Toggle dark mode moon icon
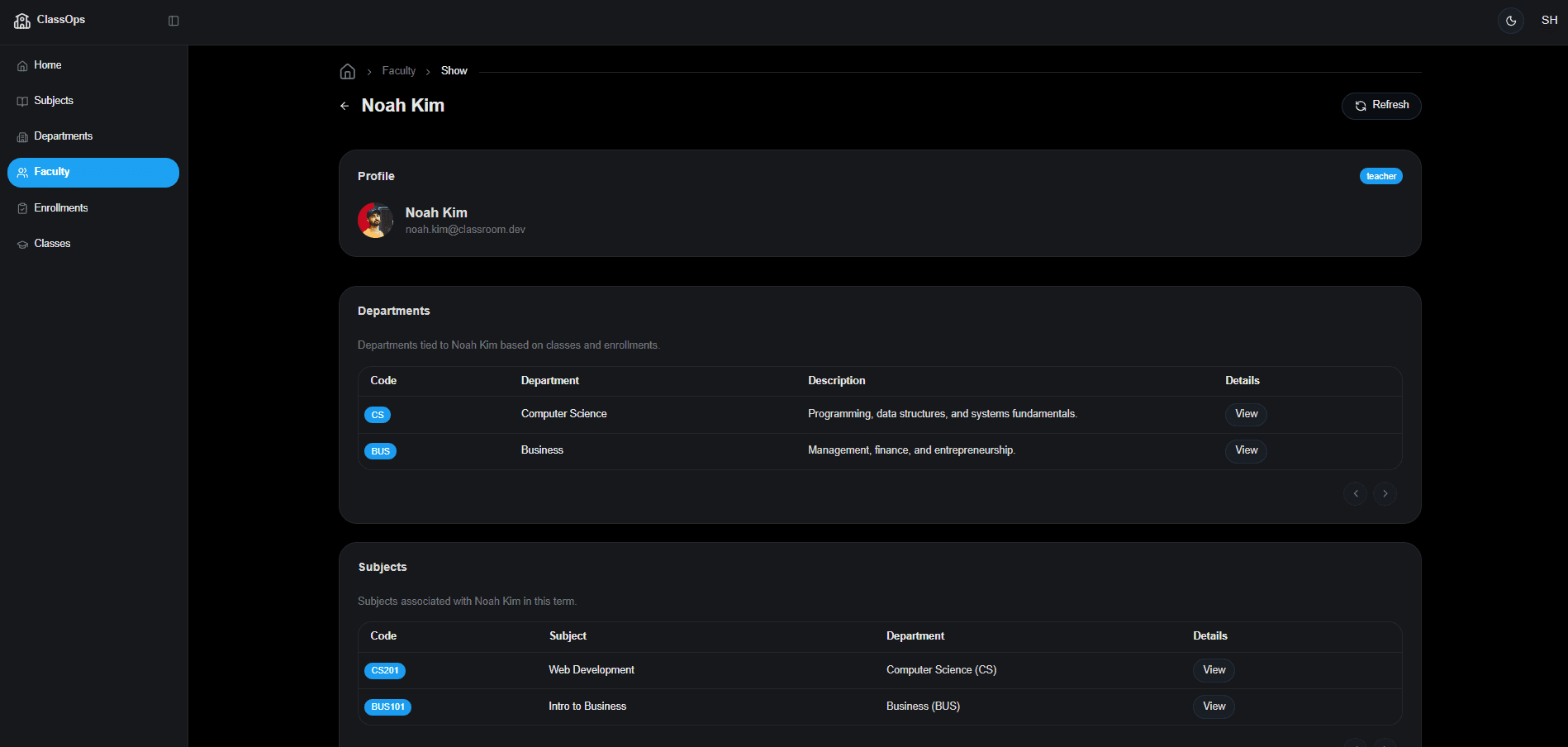The height and width of the screenshot is (747, 1568). [x=1511, y=21]
